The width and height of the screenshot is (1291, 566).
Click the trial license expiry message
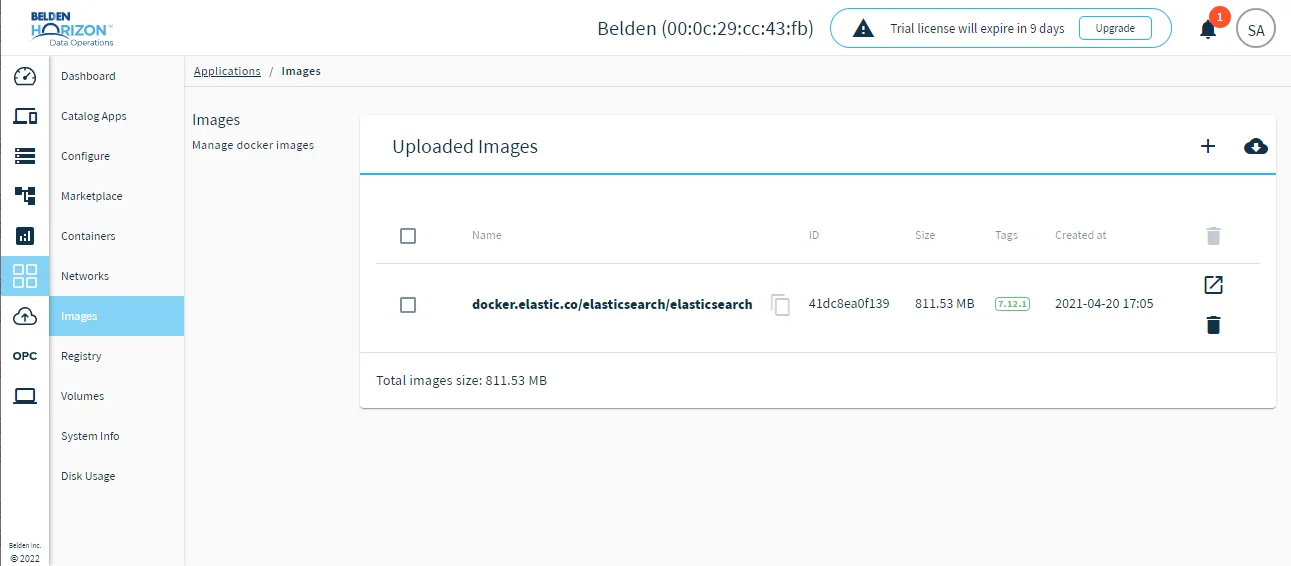coord(978,29)
